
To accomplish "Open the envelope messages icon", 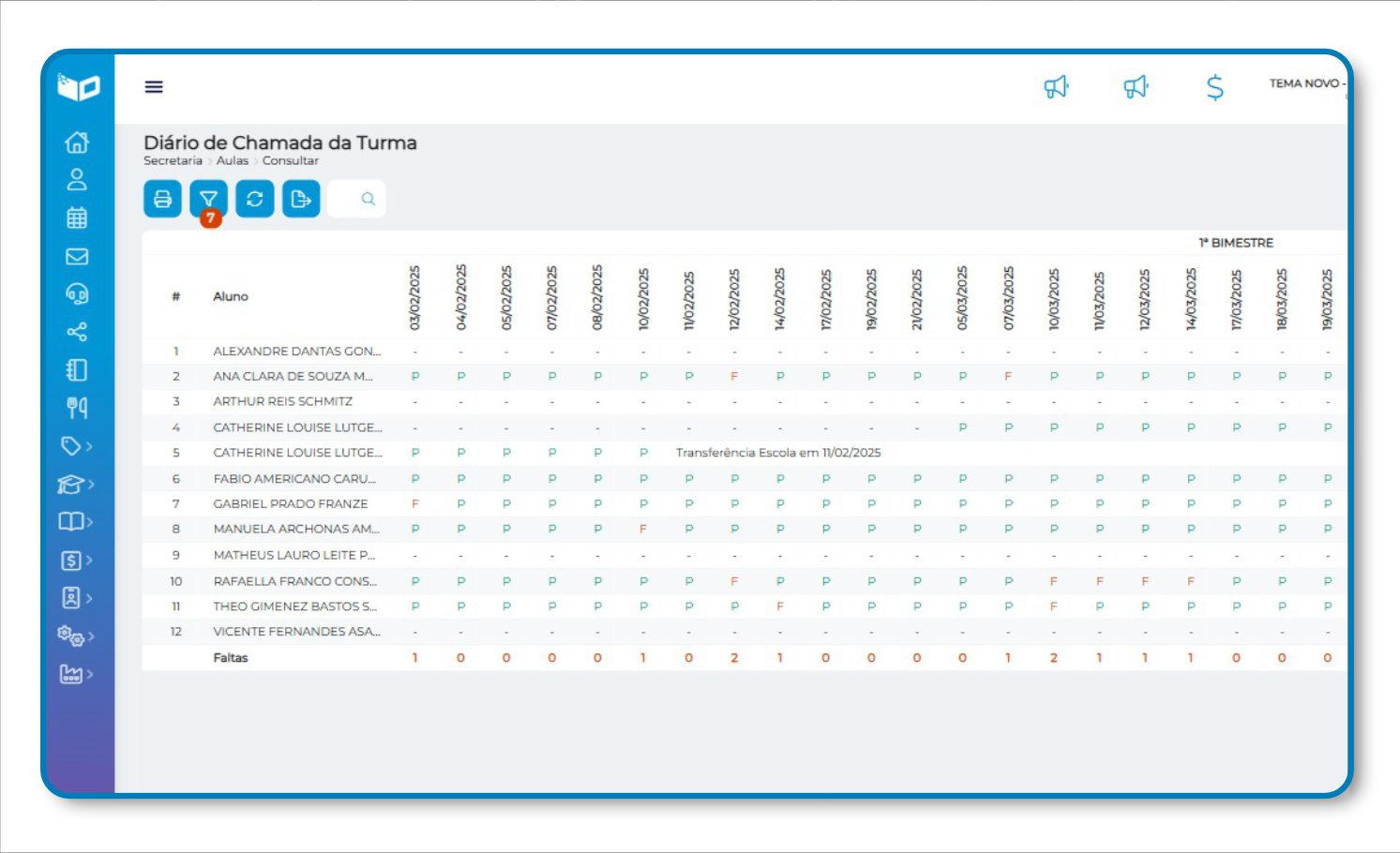I will coord(77,257).
